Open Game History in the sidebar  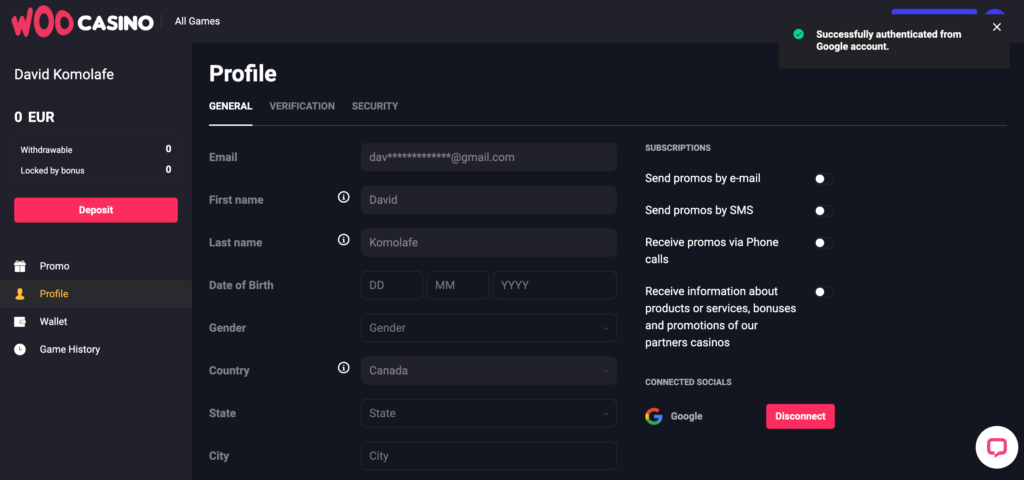point(70,349)
